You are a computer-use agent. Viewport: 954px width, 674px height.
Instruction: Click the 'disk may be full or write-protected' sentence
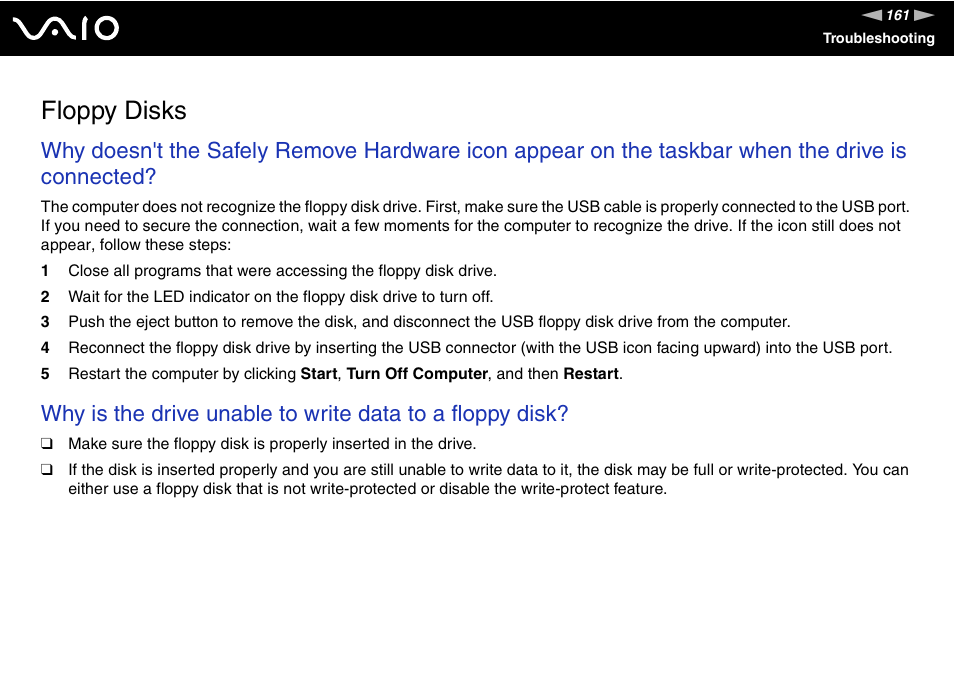click(x=488, y=479)
